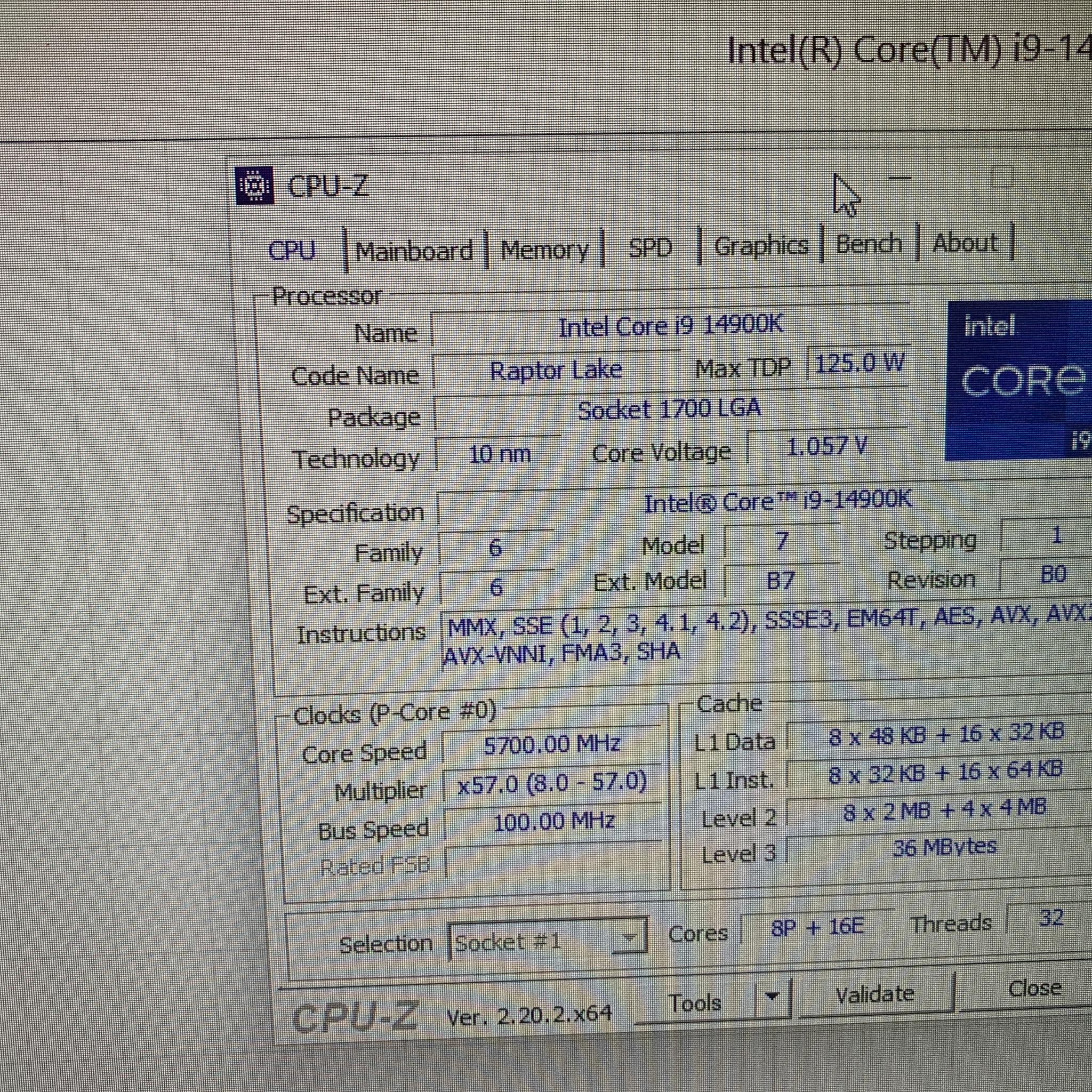Screen dimensions: 1092x1092
Task: Expand the Tools dropdown arrow
Action: [773, 997]
